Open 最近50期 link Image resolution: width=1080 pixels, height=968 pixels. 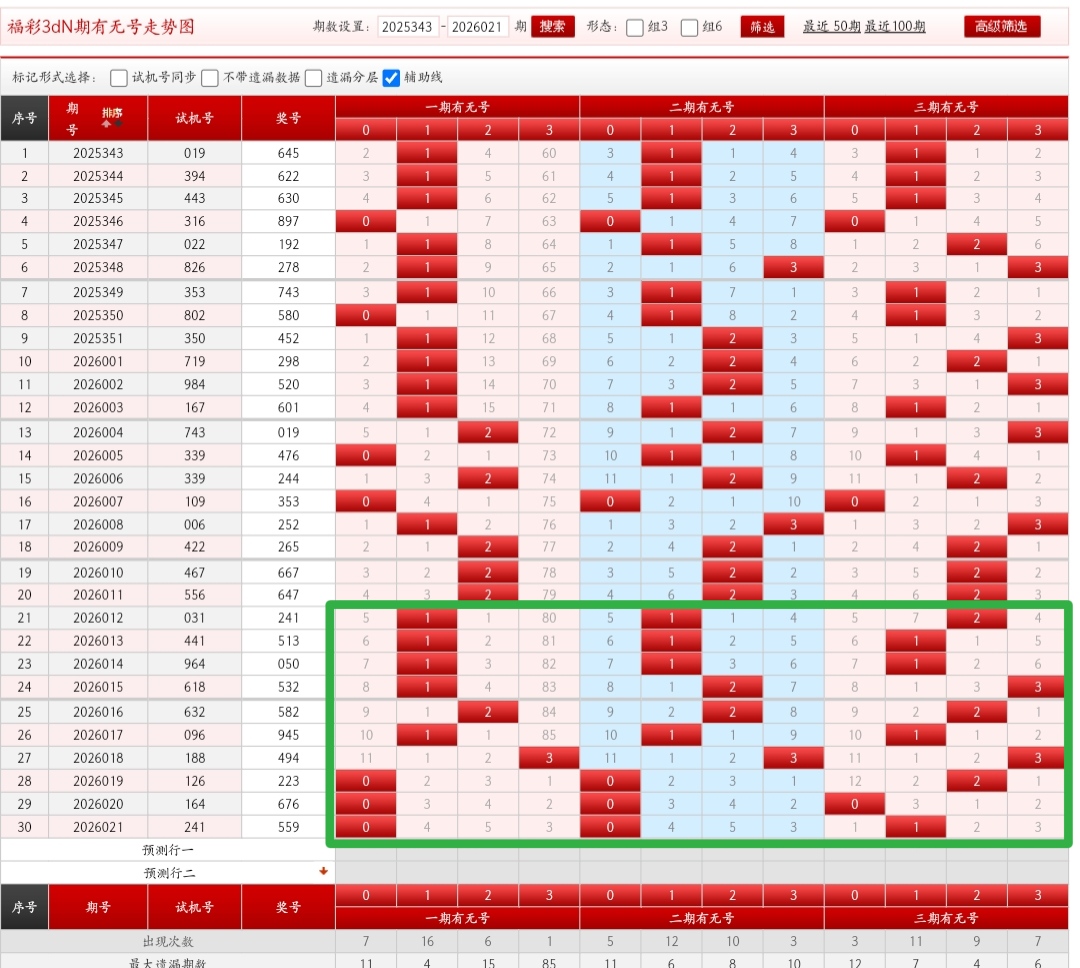(x=832, y=26)
